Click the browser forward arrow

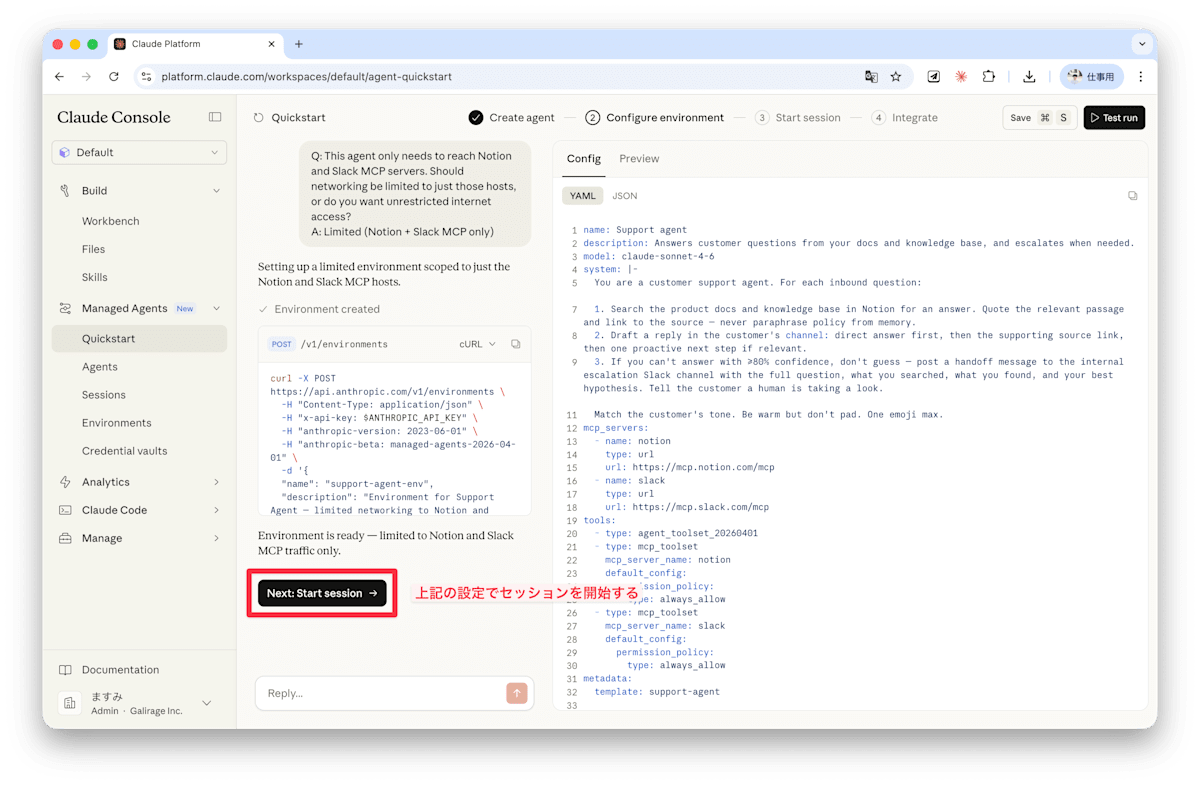click(86, 76)
